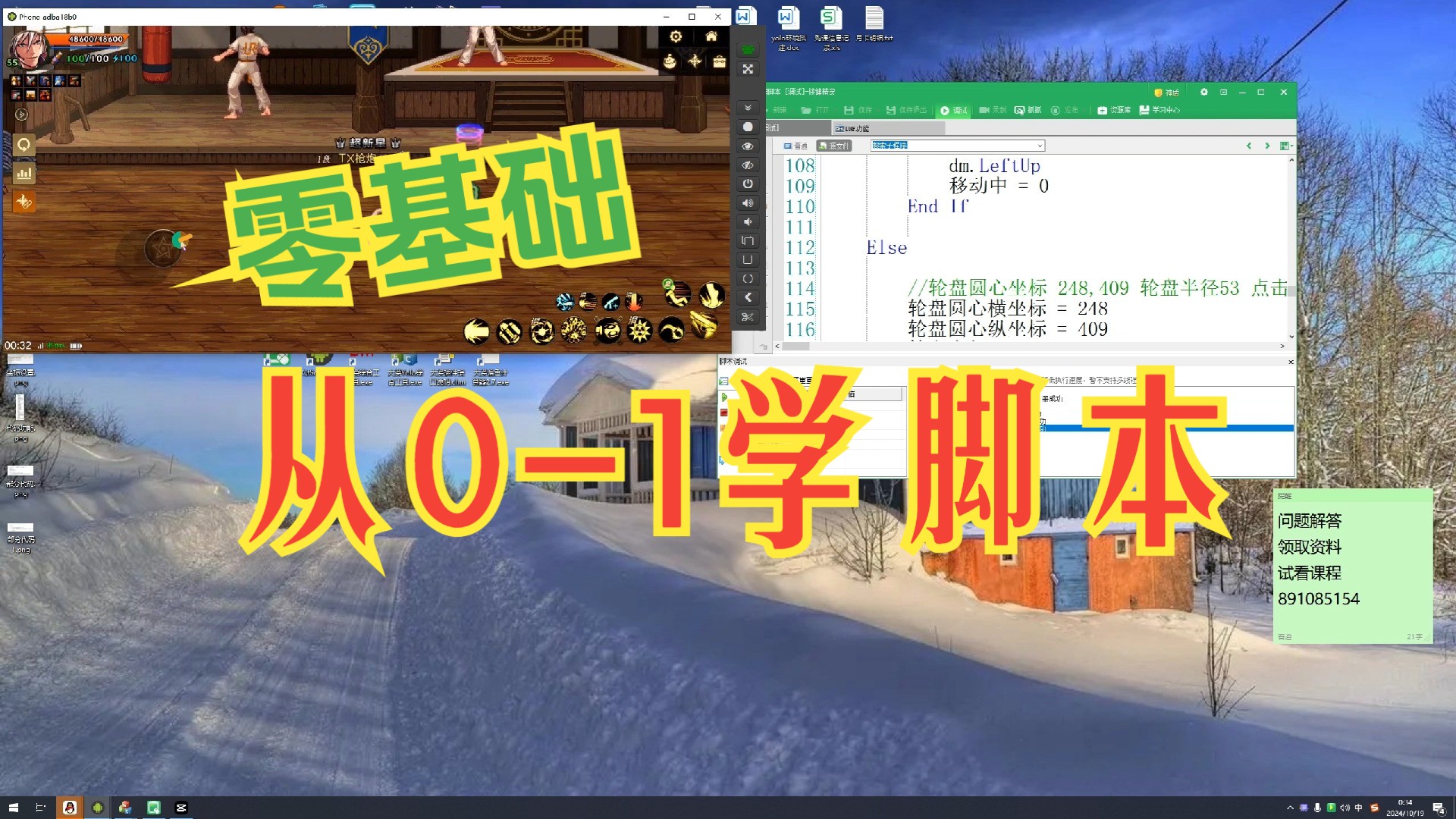1456x819 pixels.
Task: Click code line 109 assignment text
Action: pyautogui.click(x=999, y=186)
